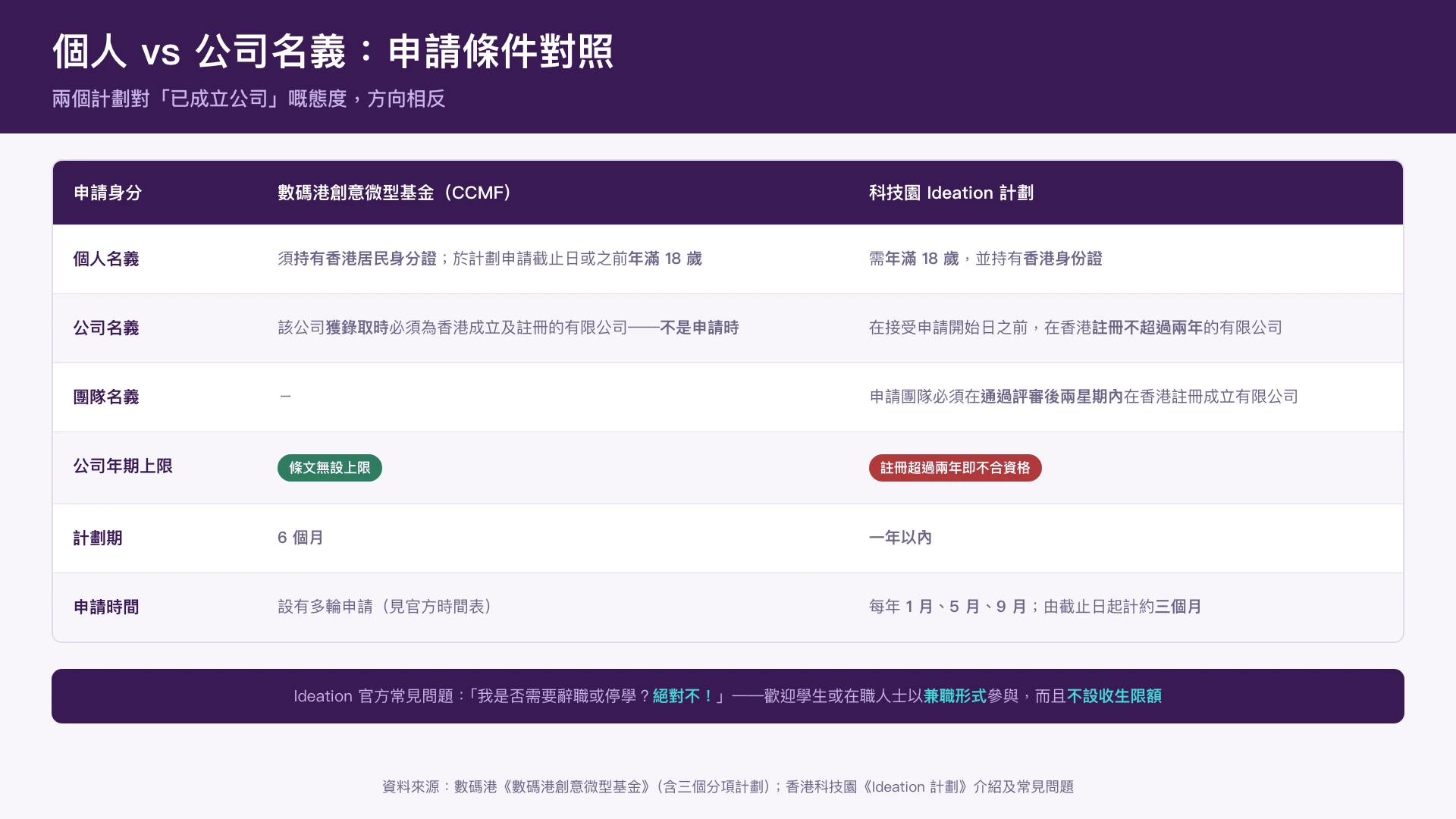Click the highlighted text 兼職形式 in the banner
The width and height of the screenshot is (1456, 819).
[x=955, y=696]
